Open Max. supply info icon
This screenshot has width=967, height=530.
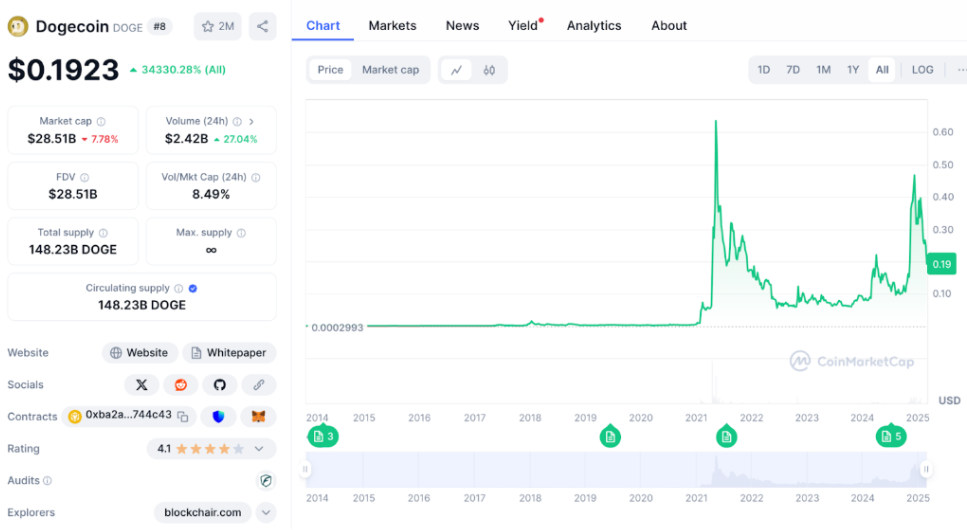[241, 233]
